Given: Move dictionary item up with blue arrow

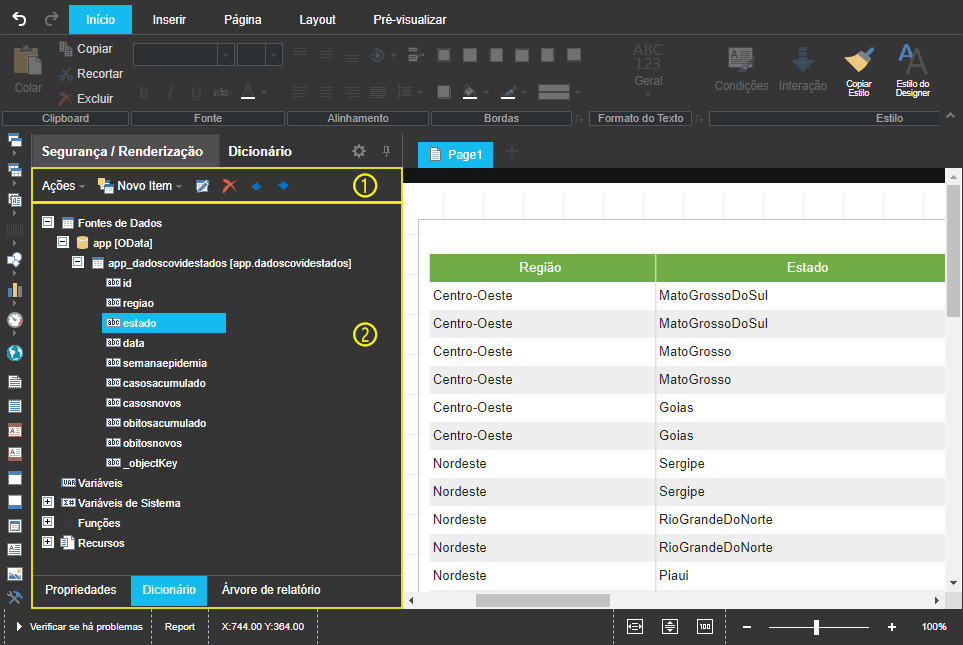Looking at the screenshot, I should click(256, 186).
